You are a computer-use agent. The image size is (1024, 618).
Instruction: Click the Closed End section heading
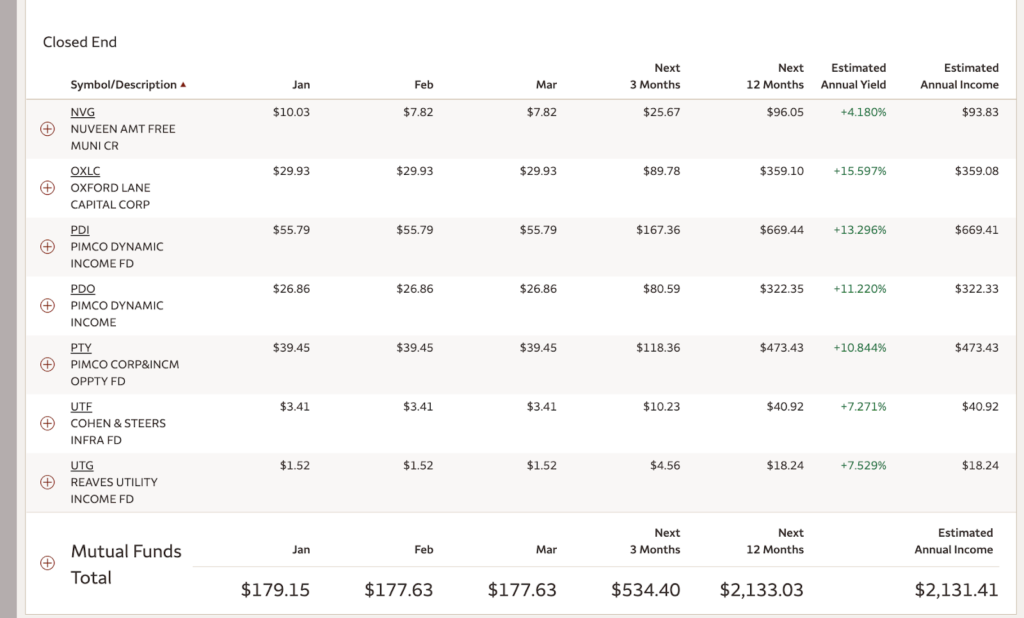click(80, 42)
